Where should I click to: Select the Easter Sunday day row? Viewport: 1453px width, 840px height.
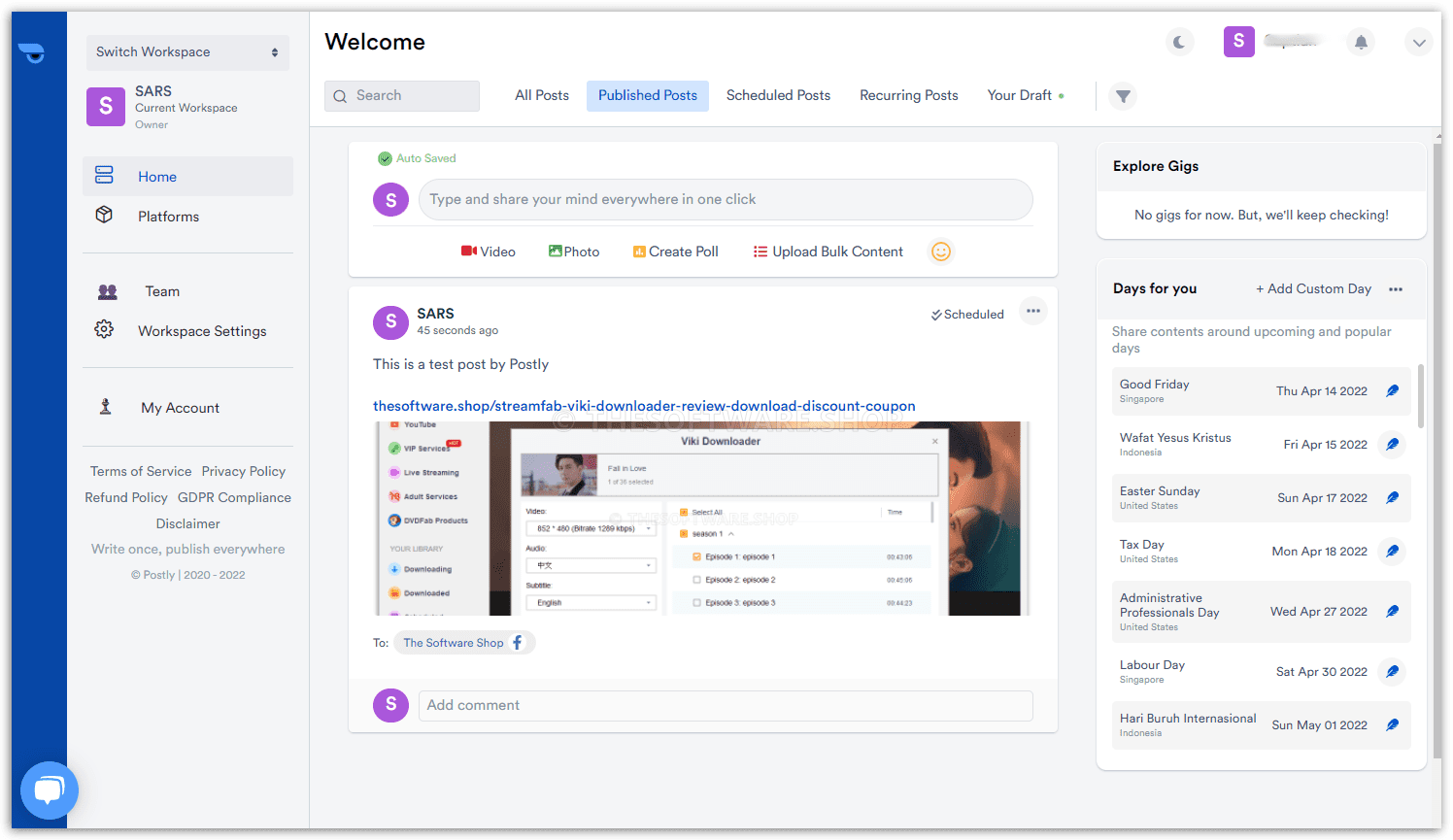click(x=1262, y=498)
